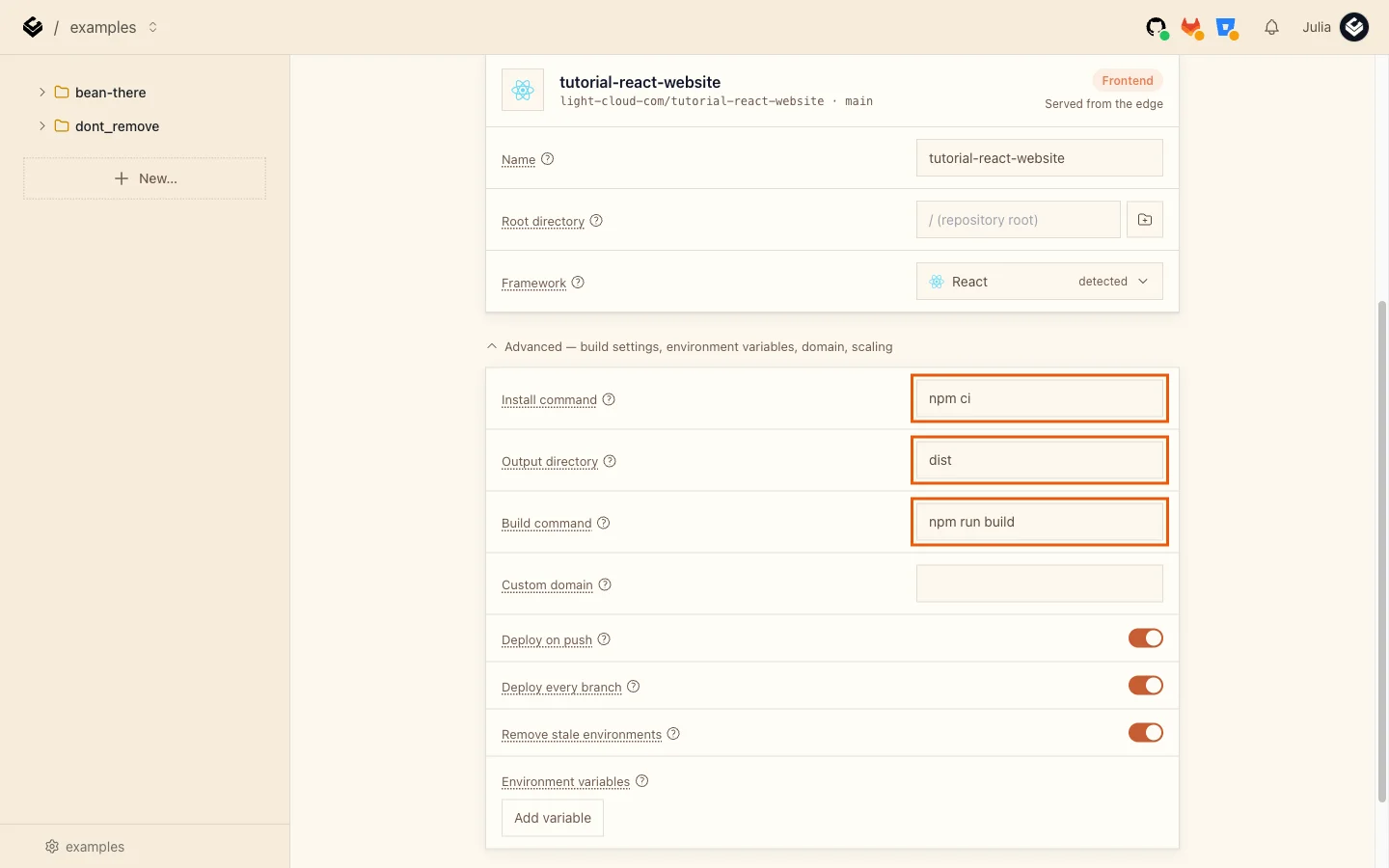This screenshot has width=1389, height=868.
Task: Click the Name label link
Action: [x=518, y=160]
